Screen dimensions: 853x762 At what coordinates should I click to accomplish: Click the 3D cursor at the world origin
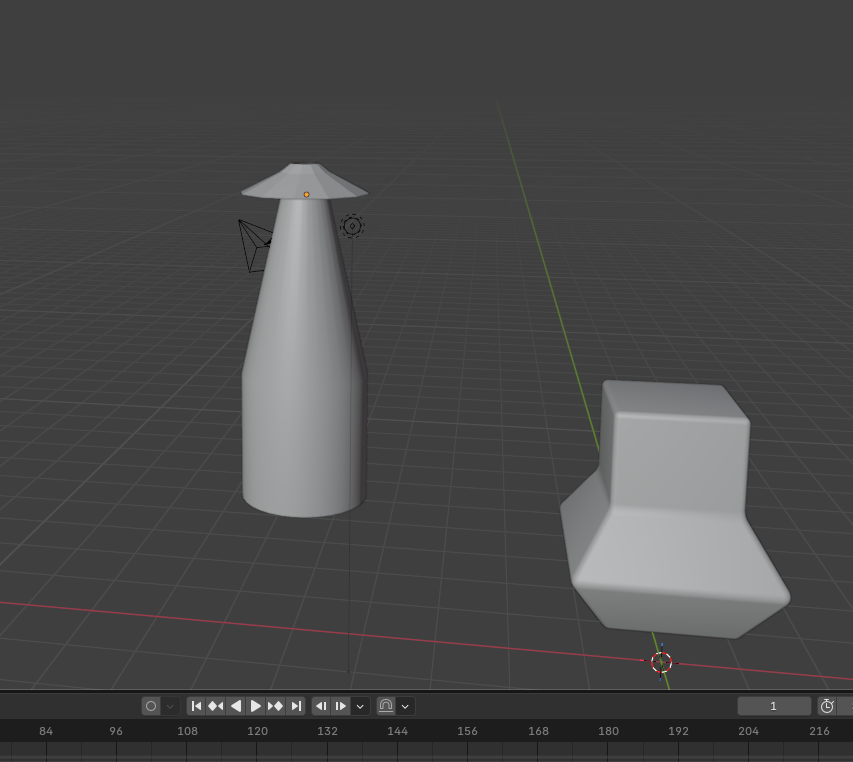click(x=662, y=662)
